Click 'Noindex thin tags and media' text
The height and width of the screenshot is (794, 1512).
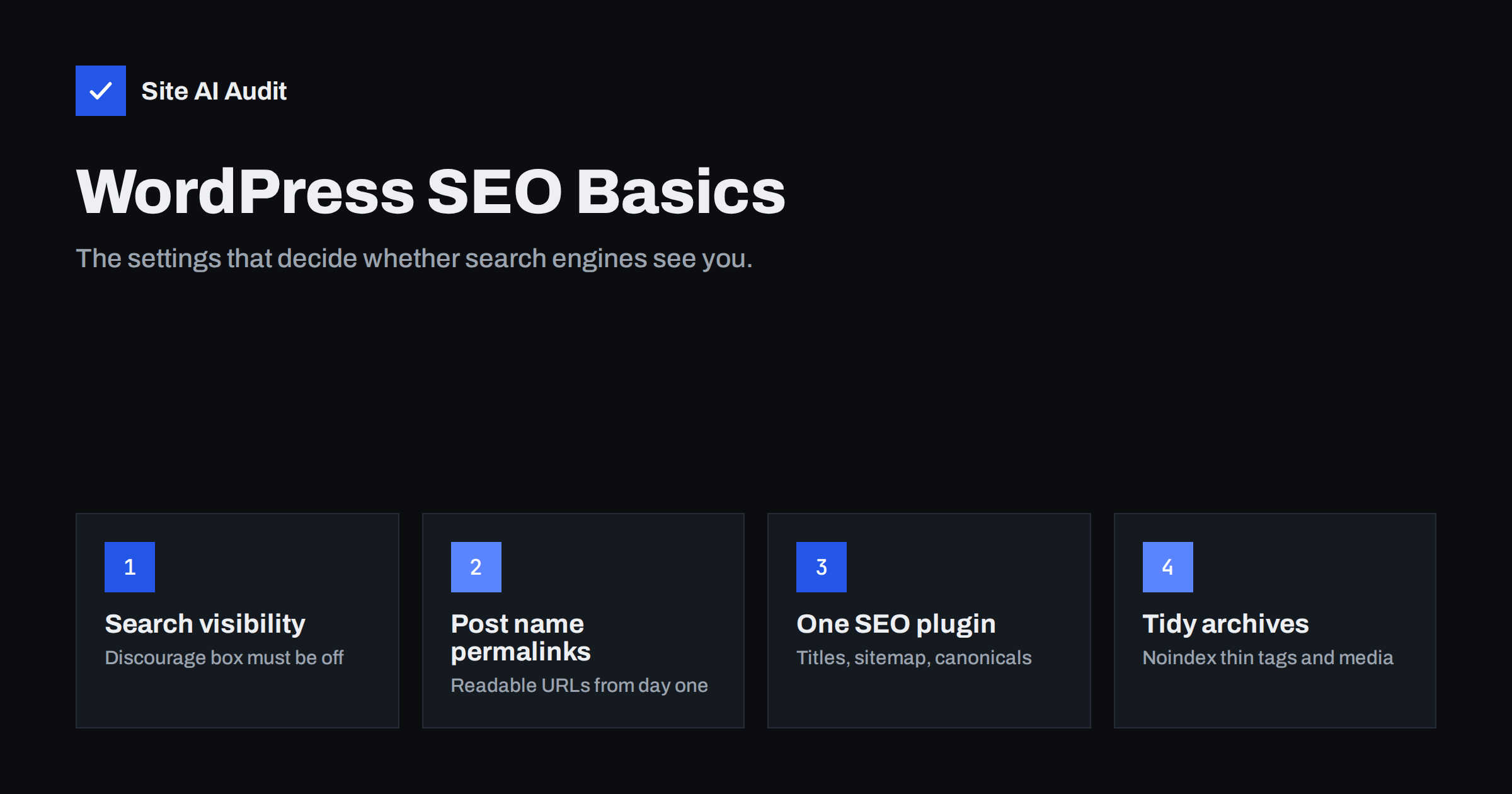point(1268,658)
